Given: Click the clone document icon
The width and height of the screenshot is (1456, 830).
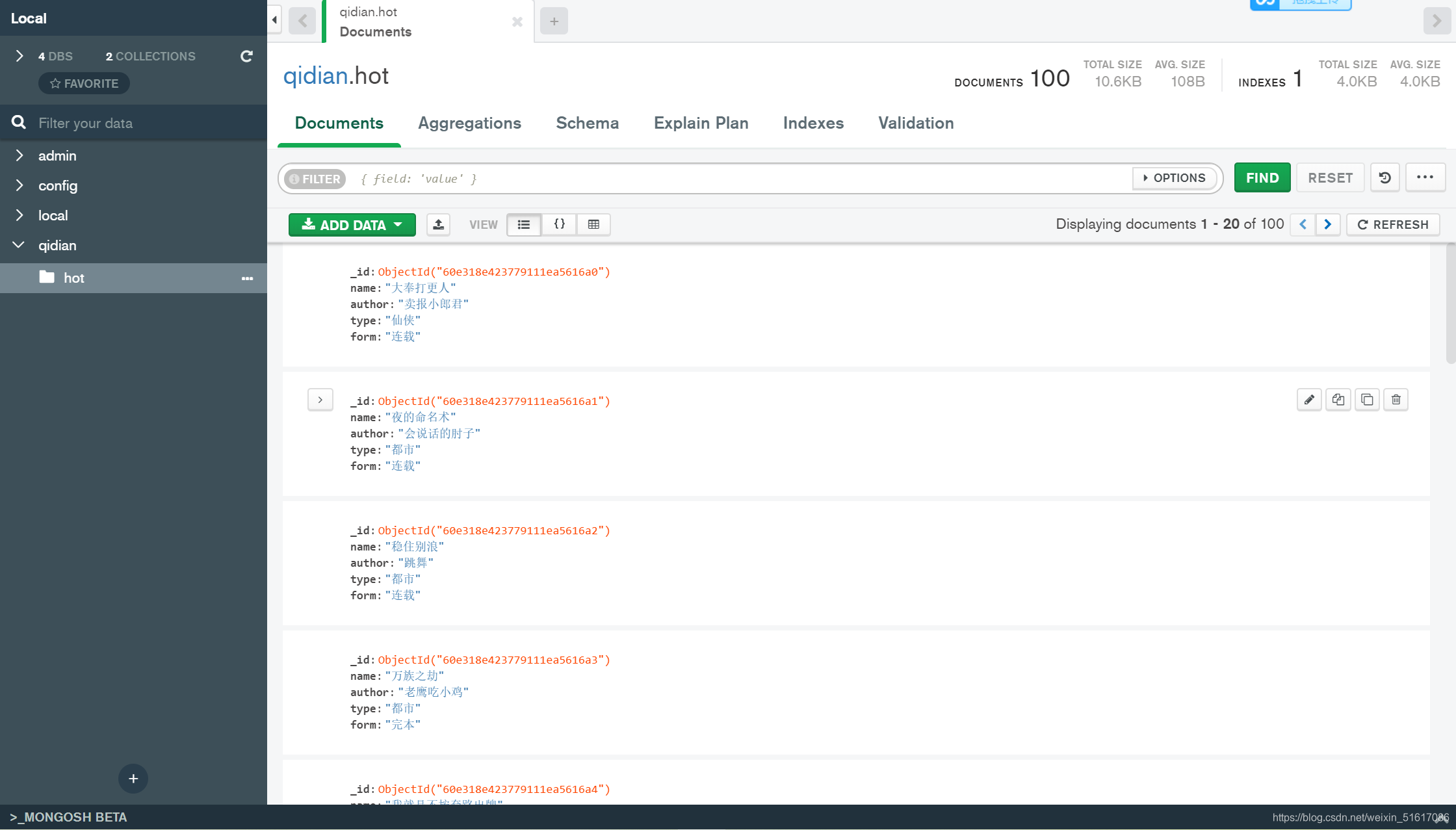Looking at the screenshot, I should pos(1367,400).
